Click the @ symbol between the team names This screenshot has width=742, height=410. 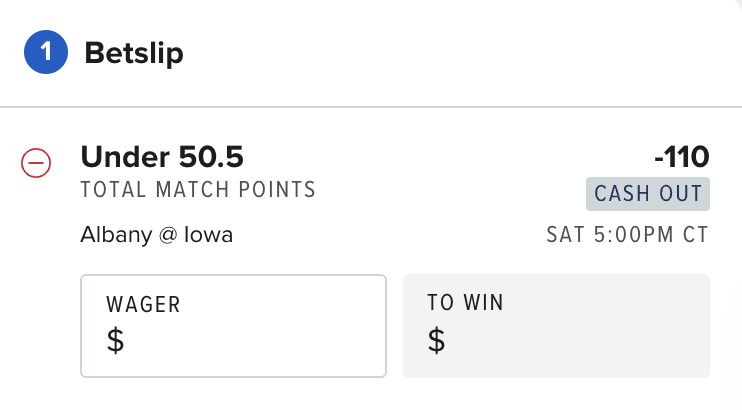168,235
